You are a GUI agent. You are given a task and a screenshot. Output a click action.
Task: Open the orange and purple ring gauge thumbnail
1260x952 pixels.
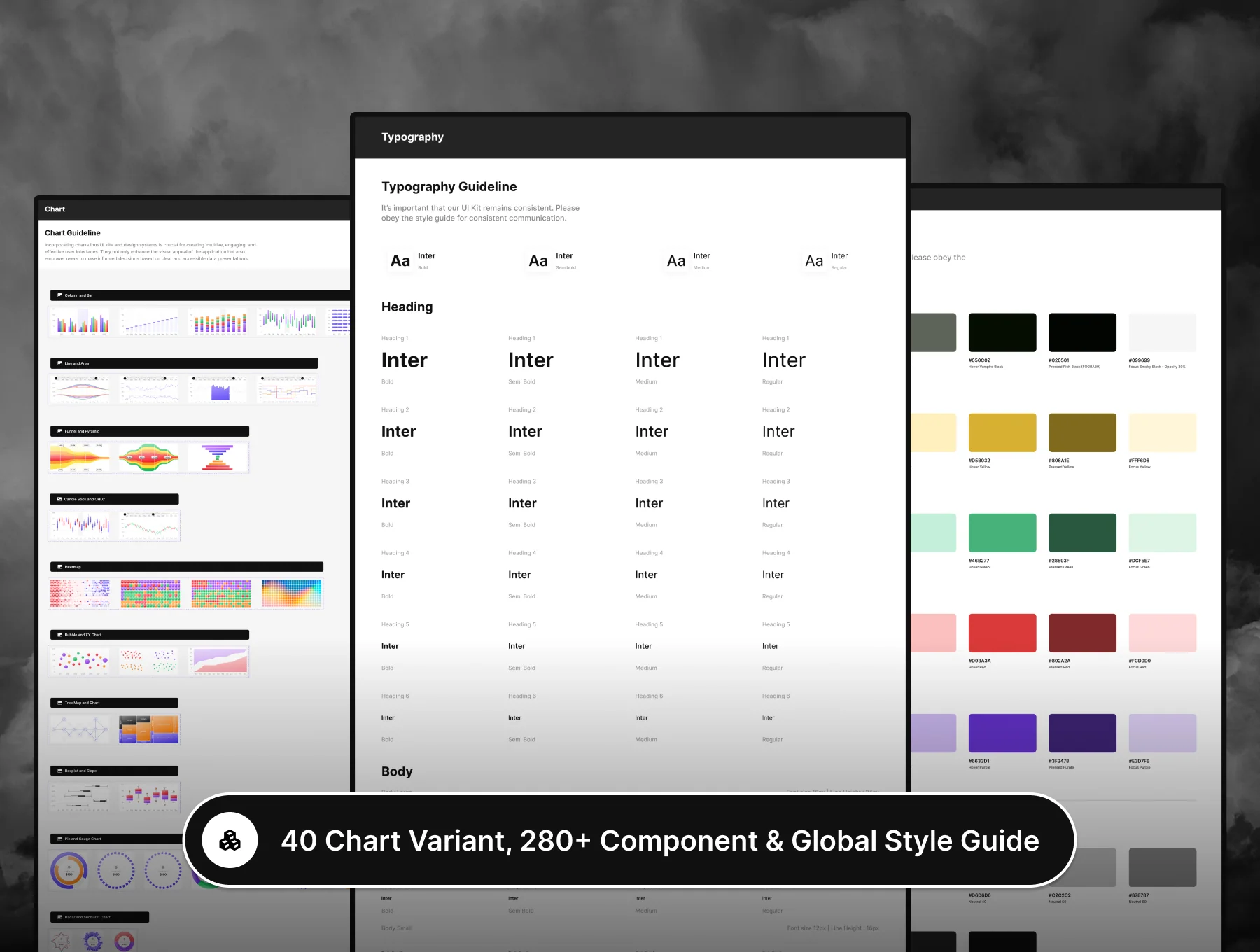click(x=69, y=871)
